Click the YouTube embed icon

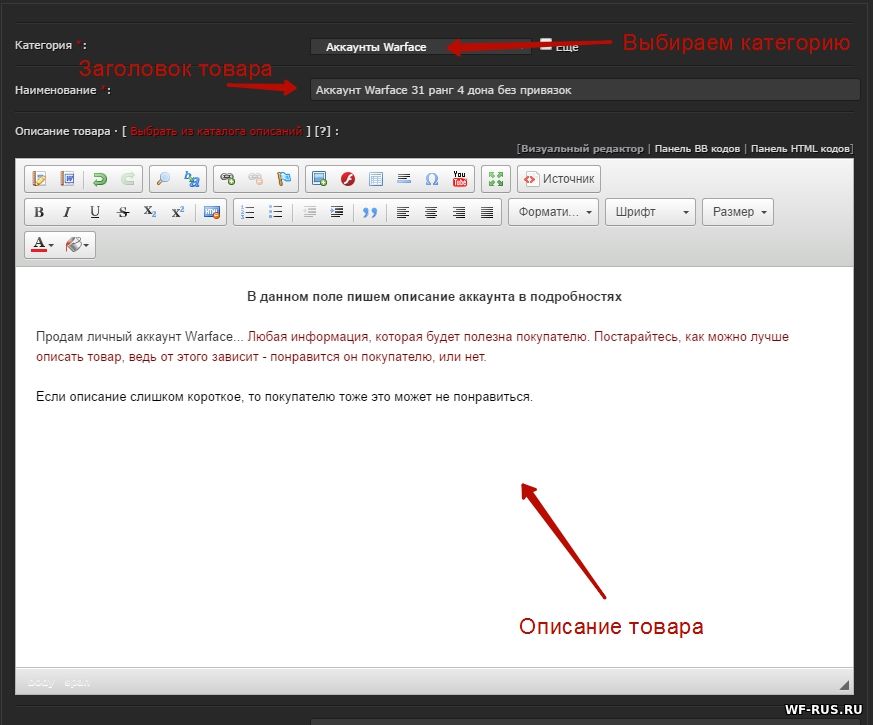click(x=459, y=179)
